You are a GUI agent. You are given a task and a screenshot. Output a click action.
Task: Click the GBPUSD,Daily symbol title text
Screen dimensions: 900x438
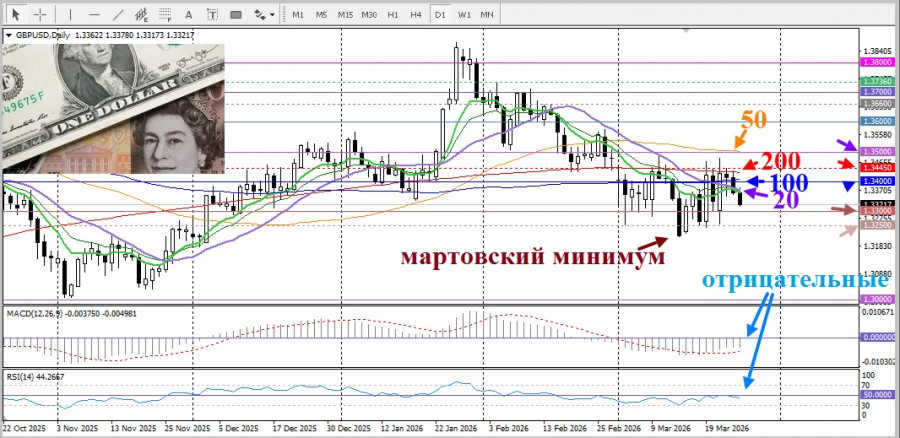(42, 36)
